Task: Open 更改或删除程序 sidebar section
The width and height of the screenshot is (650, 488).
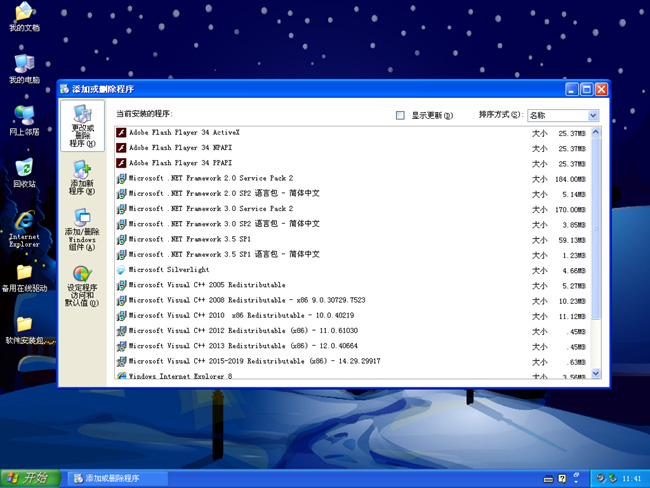Action: (x=82, y=126)
